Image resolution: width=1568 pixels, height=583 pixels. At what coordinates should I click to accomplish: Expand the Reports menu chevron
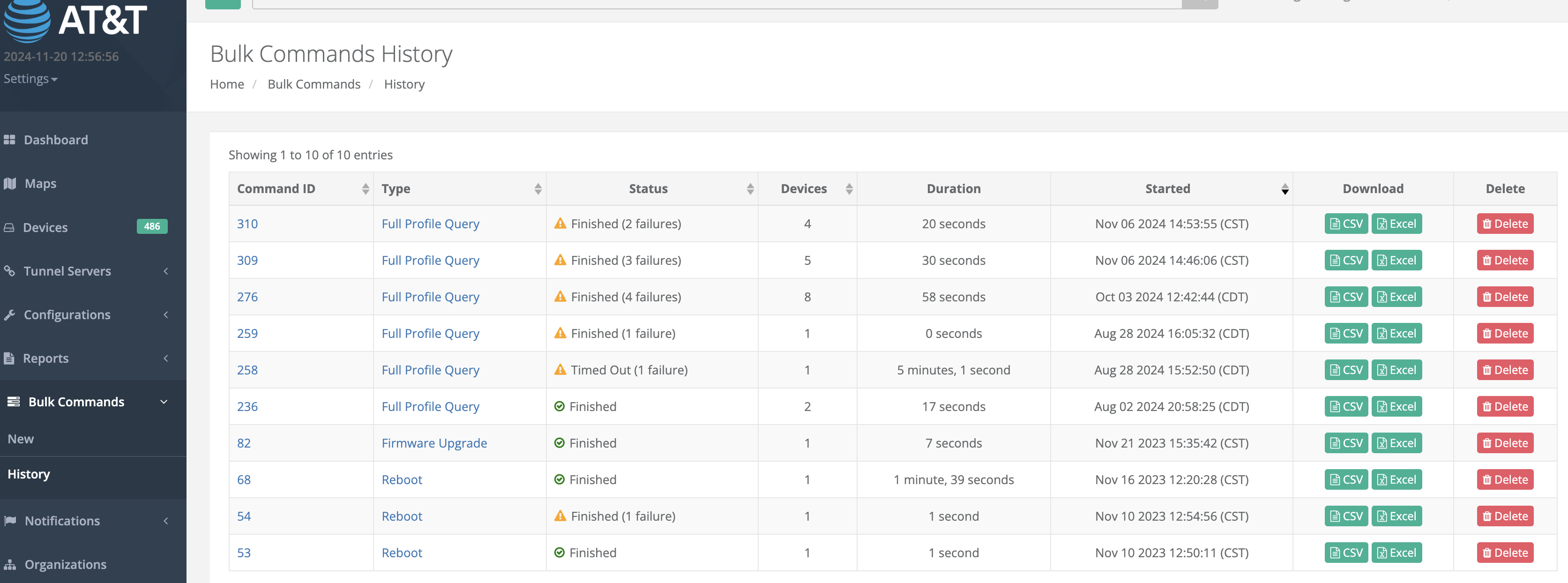(x=165, y=359)
